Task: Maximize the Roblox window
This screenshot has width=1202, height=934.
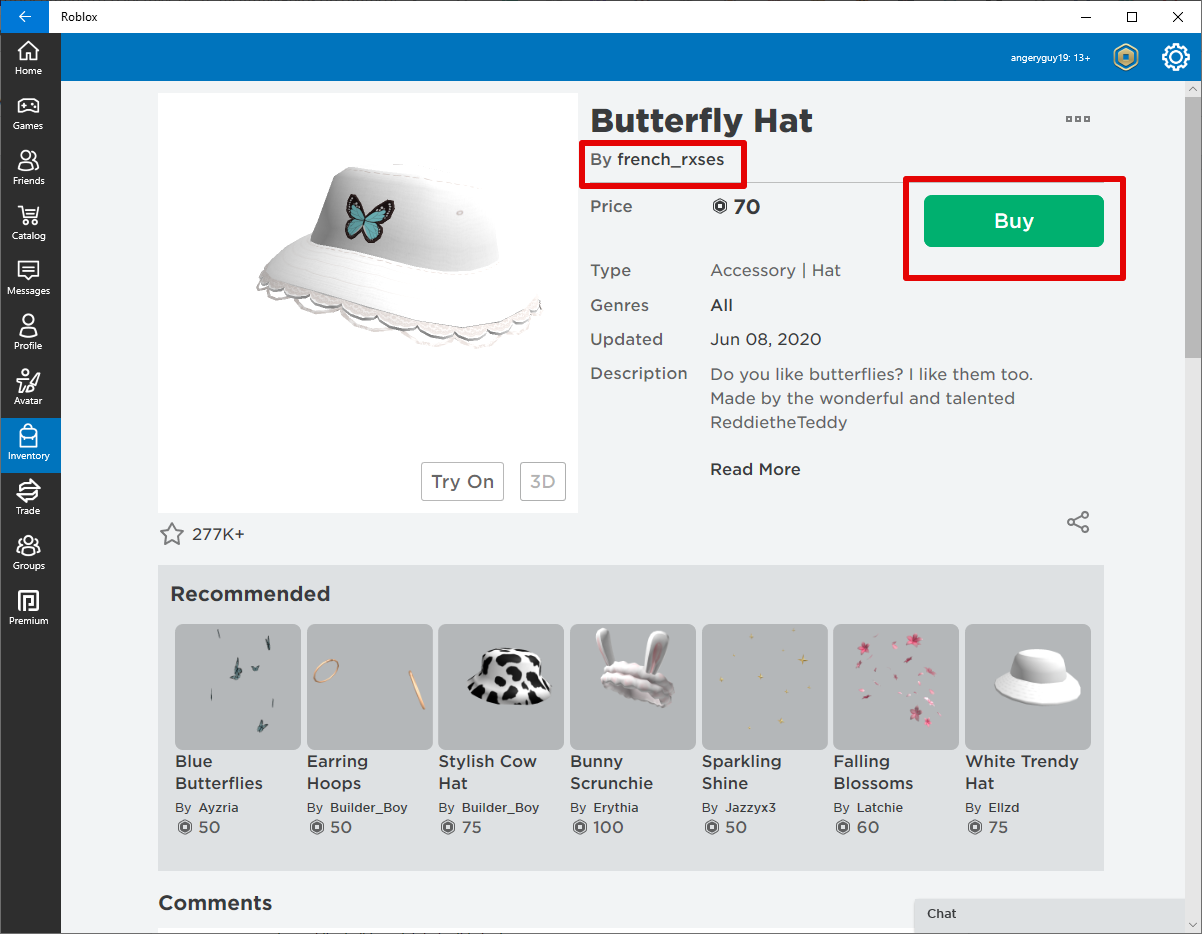Action: click(x=1132, y=16)
